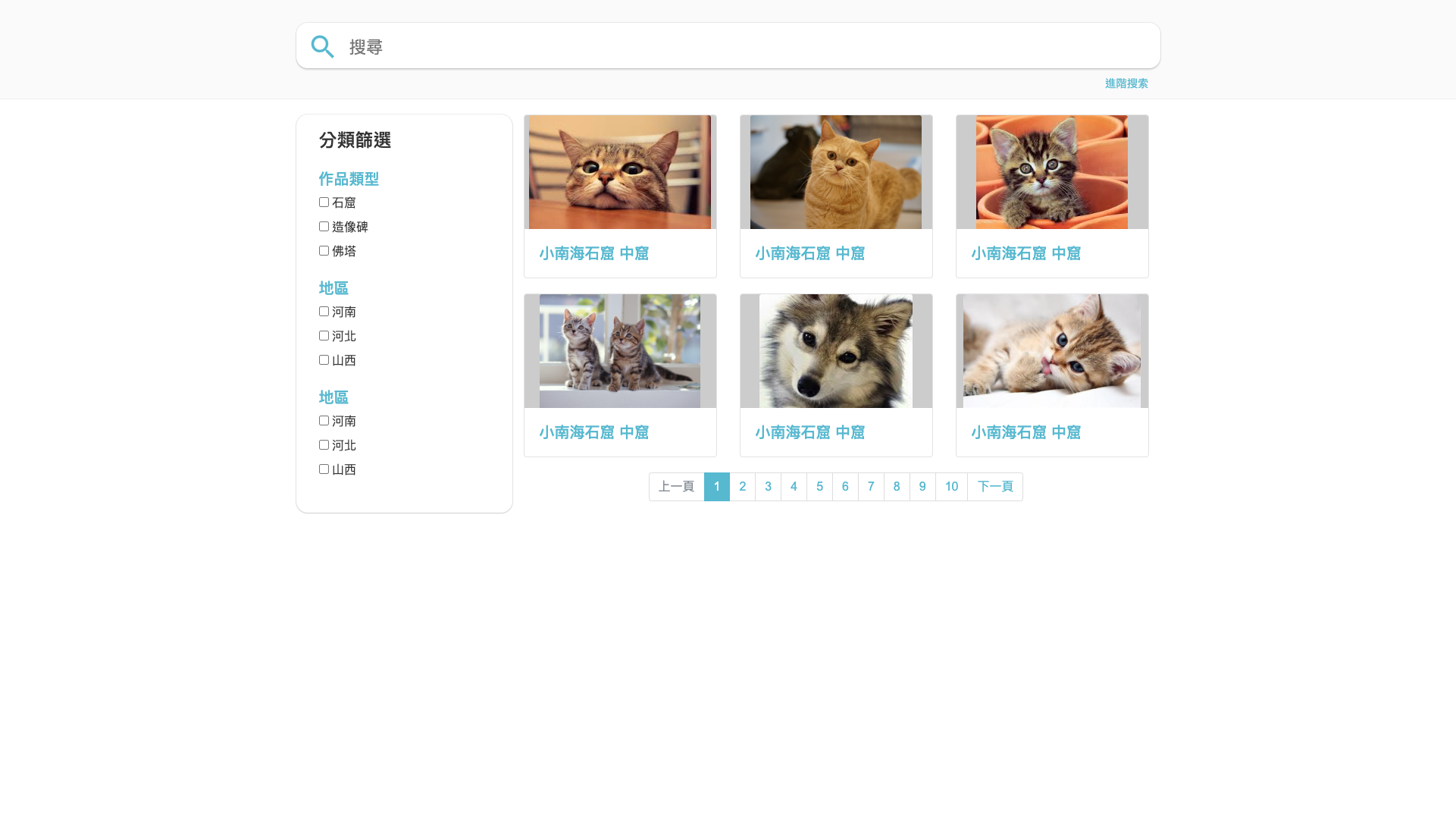Click the 下一頁 next page button
Image resolution: width=1456 pixels, height=819 pixels.
(994, 487)
